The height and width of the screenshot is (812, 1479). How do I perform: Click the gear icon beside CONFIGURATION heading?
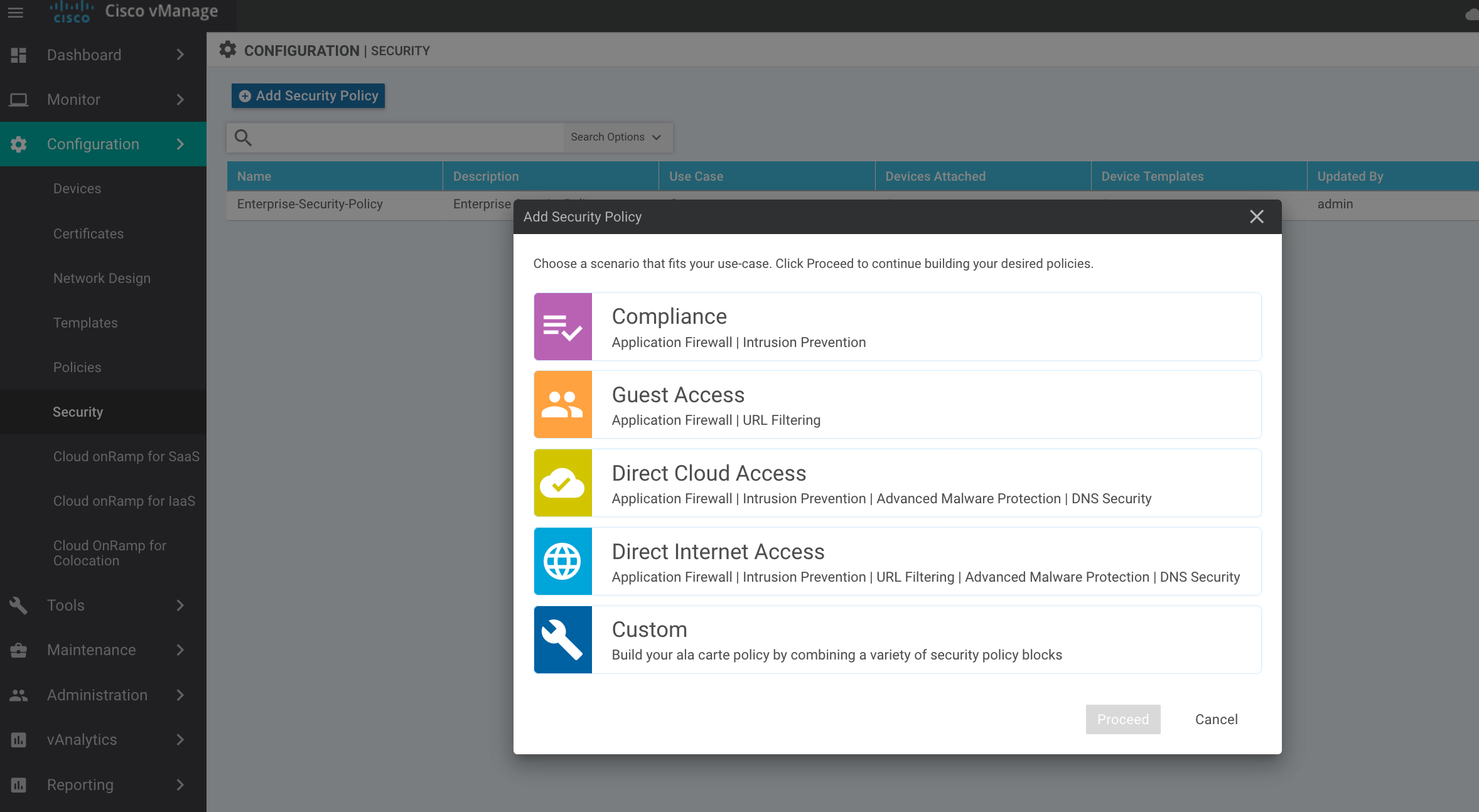(x=228, y=50)
